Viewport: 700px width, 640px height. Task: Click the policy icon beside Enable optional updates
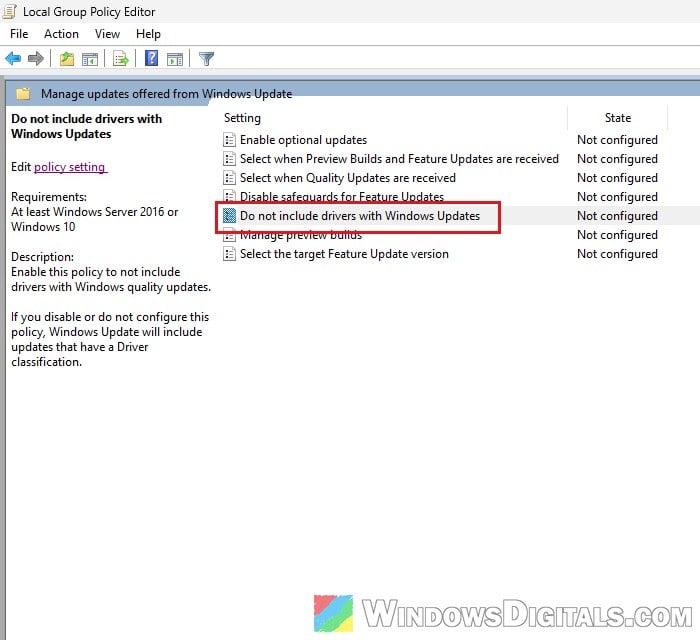click(x=229, y=140)
